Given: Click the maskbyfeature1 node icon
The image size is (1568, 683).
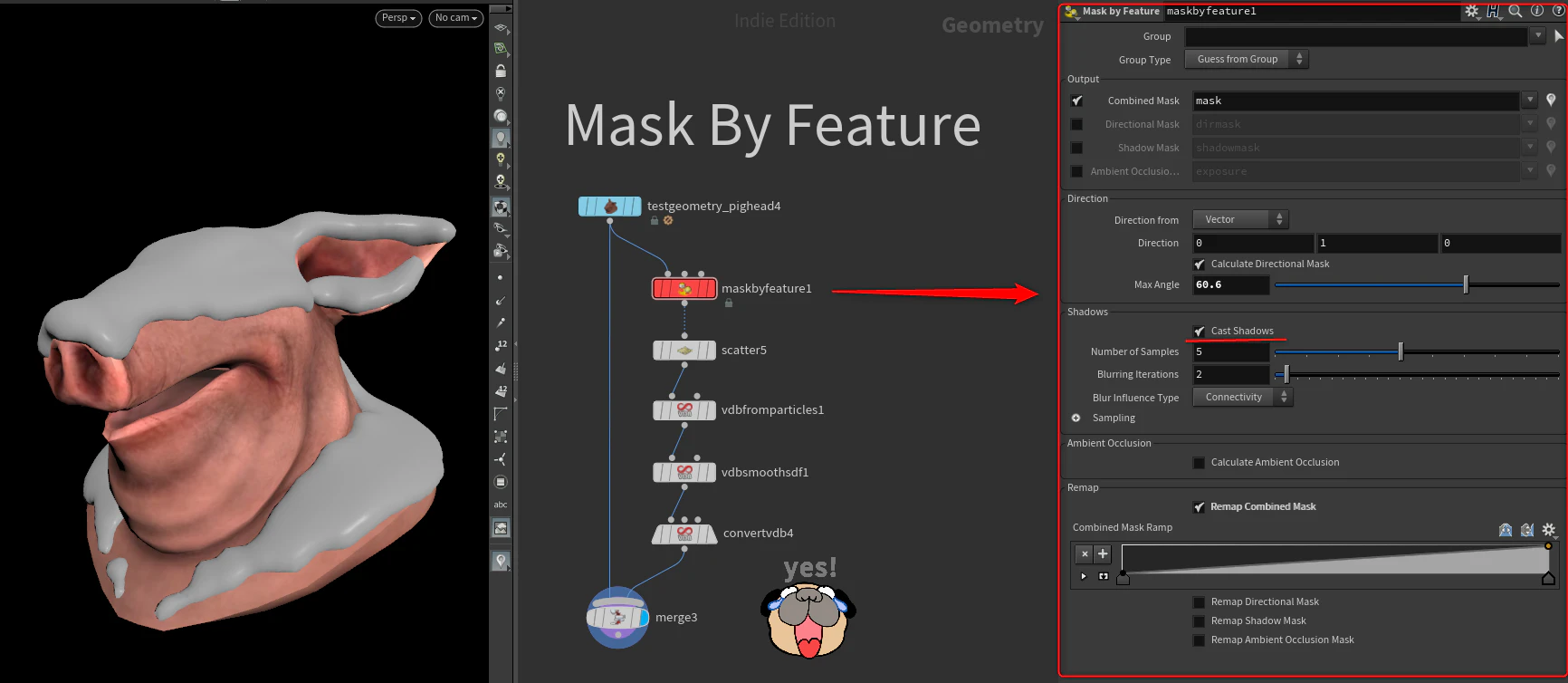Looking at the screenshot, I should [x=684, y=289].
